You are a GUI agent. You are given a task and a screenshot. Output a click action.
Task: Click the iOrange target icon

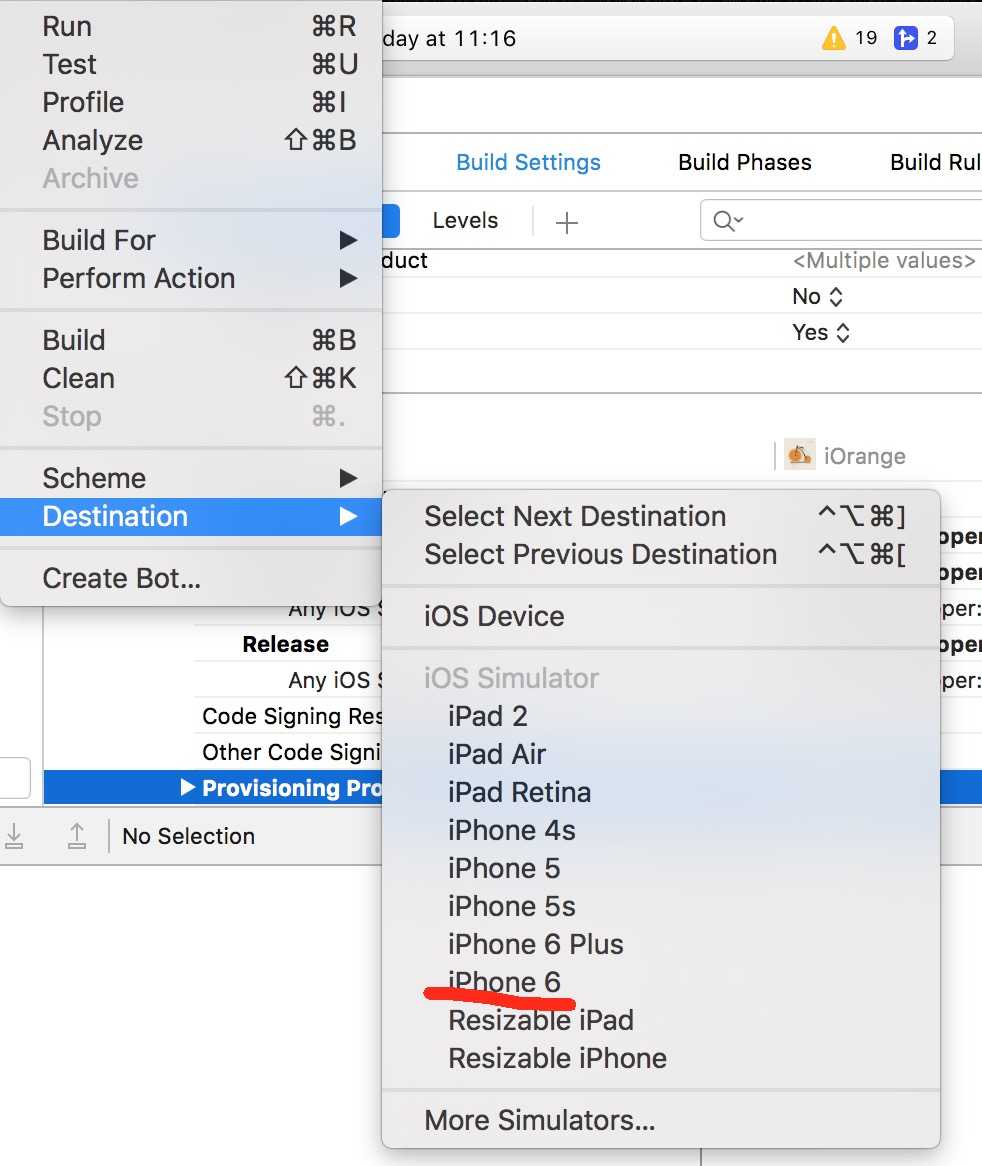coord(799,455)
